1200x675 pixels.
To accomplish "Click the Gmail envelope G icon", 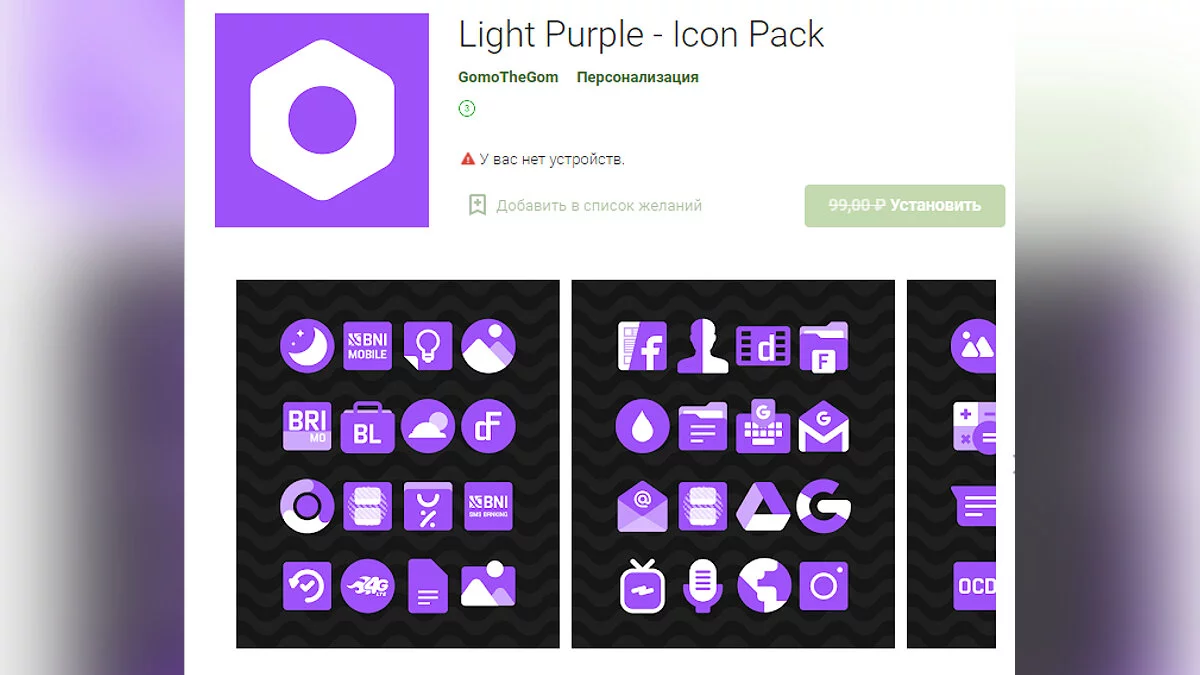I will pyautogui.click(x=824, y=426).
